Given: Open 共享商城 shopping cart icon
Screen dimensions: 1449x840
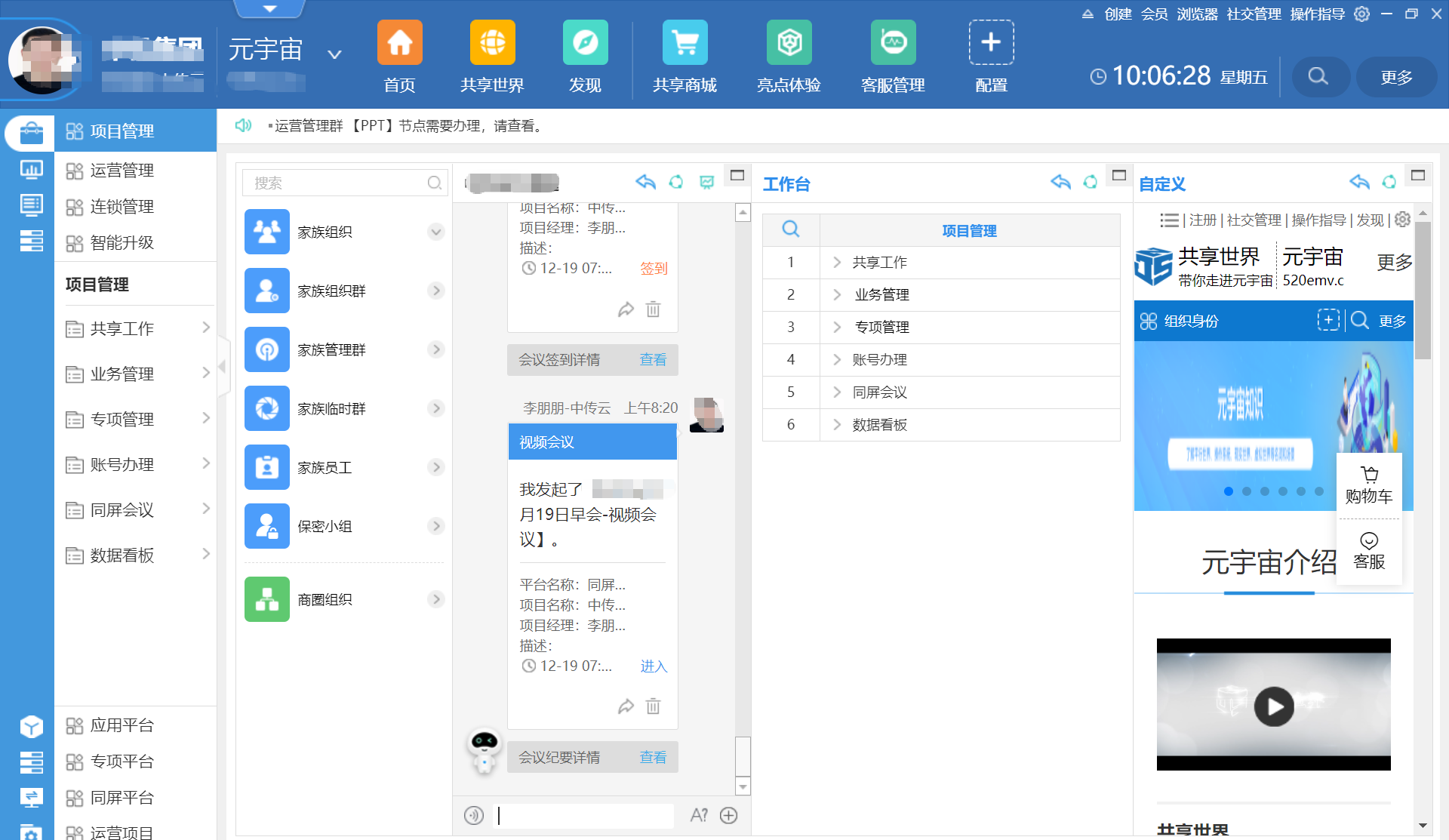Looking at the screenshot, I should pyautogui.click(x=685, y=43).
